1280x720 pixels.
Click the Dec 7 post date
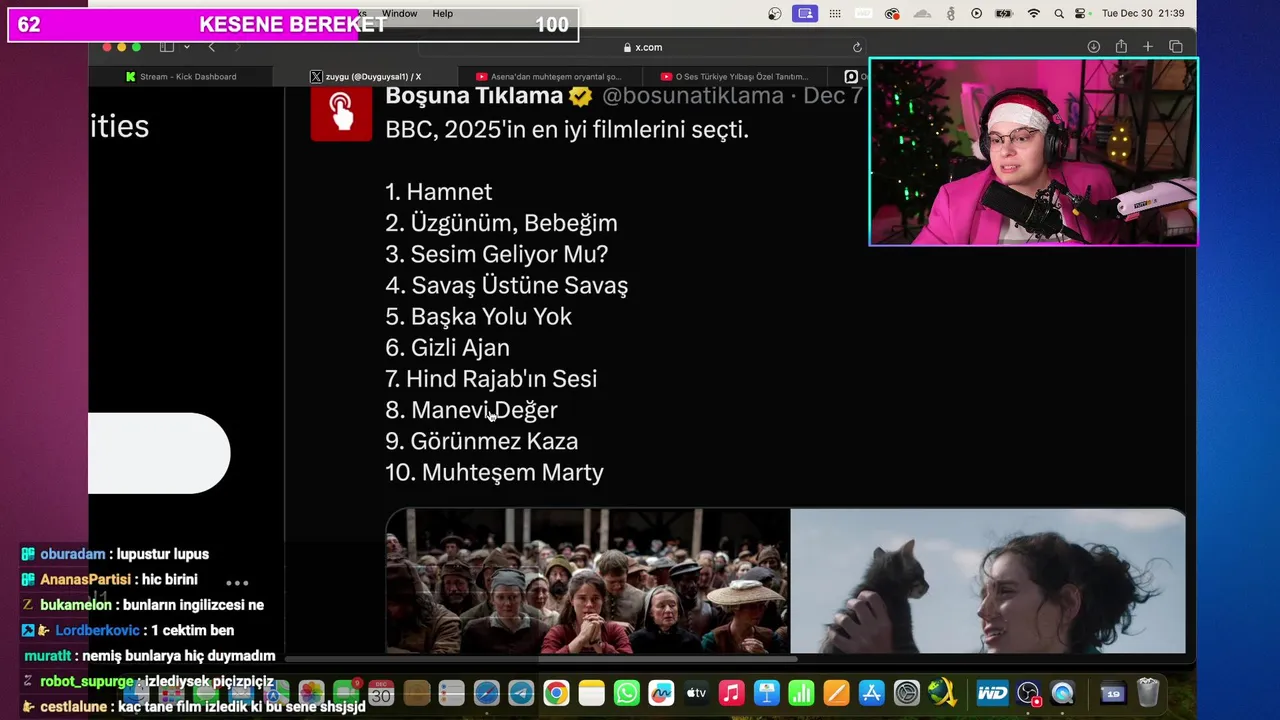[833, 96]
